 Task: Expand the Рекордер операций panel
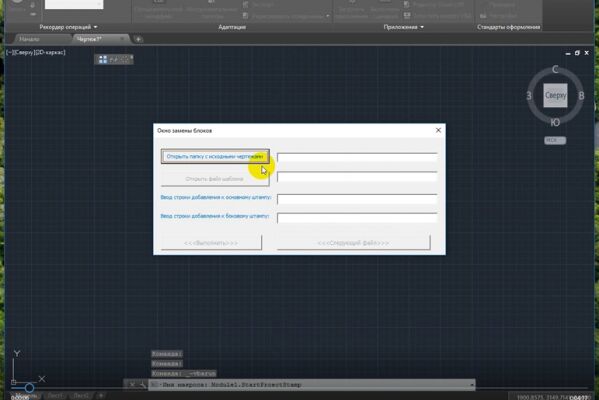pos(68,27)
